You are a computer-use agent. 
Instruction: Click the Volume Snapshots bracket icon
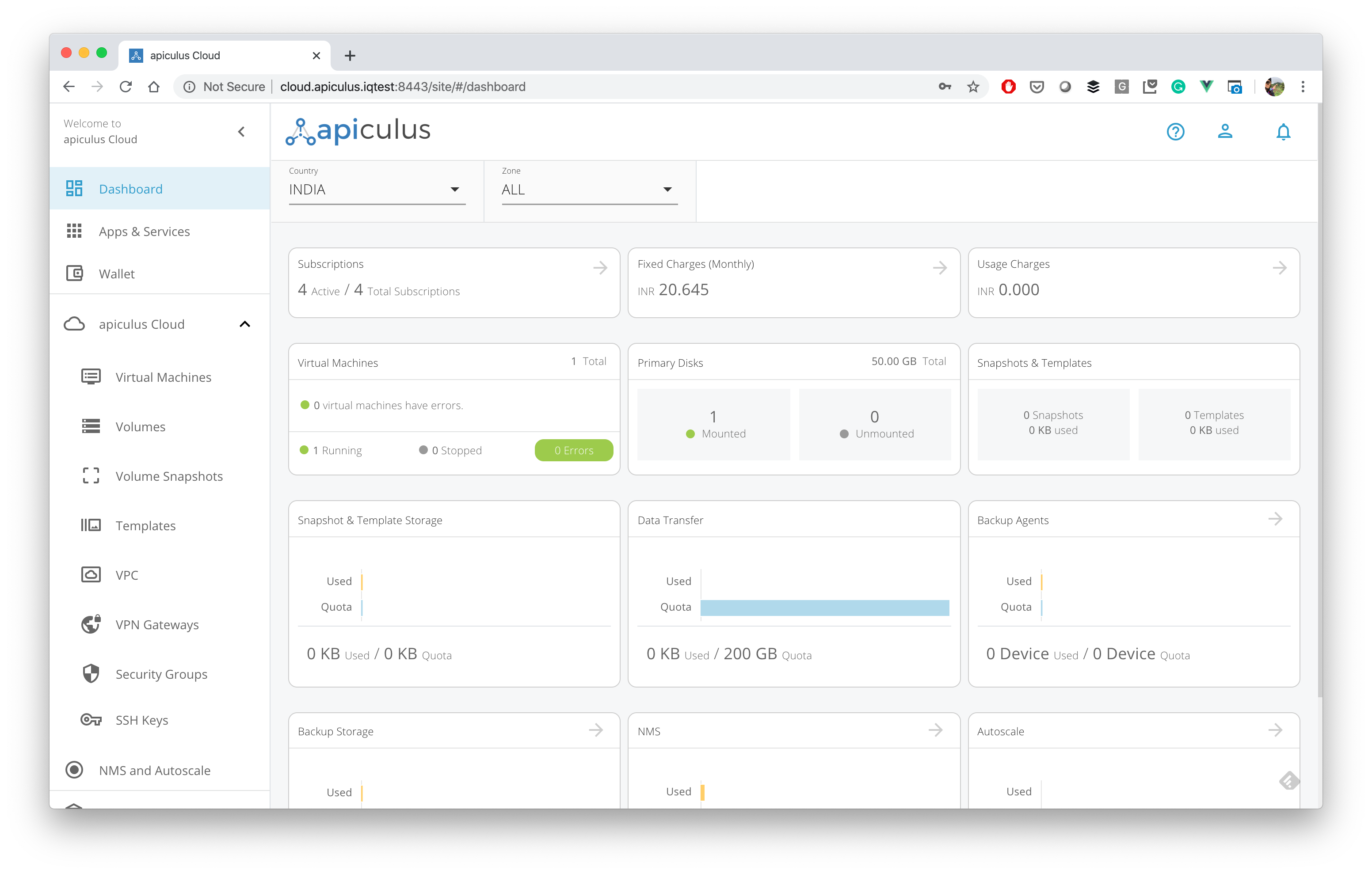(x=91, y=476)
